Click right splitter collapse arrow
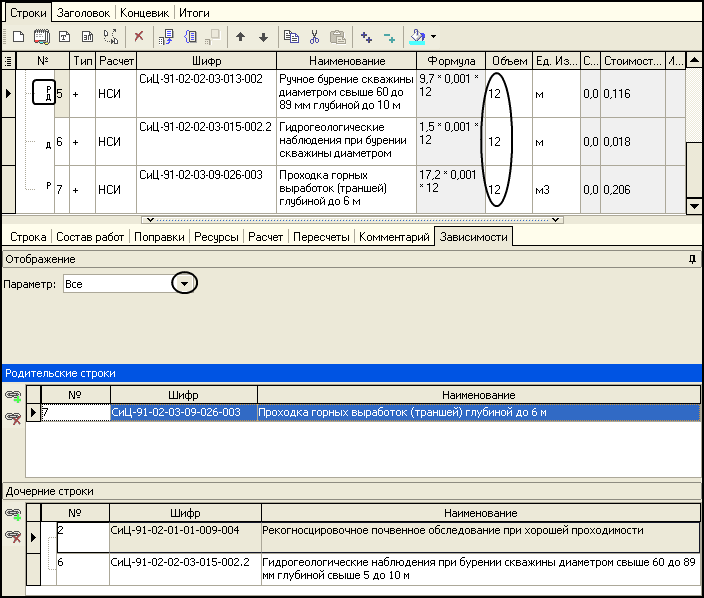Screen dimensions: 704x598 (555, 220)
